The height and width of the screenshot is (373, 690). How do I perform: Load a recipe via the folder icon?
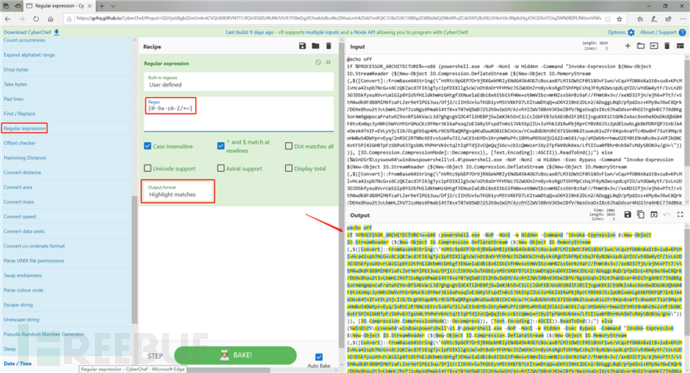(316, 46)
